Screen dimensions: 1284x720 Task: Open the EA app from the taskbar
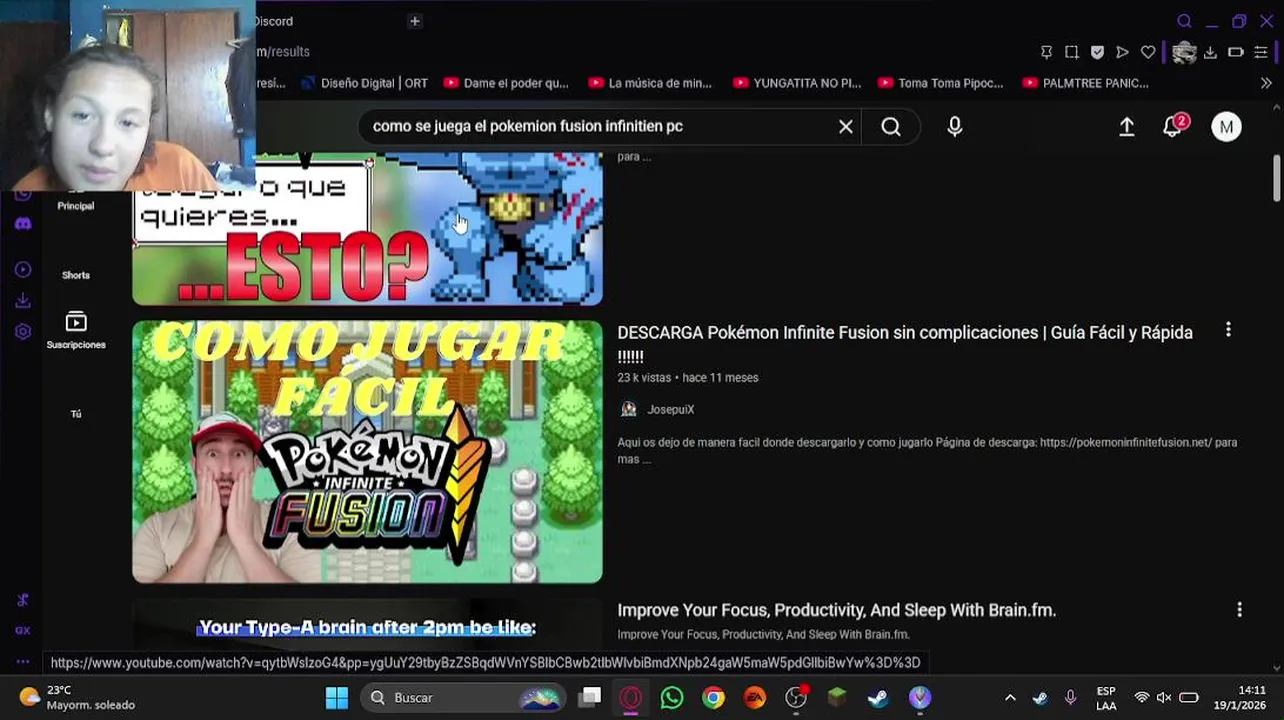tap(755, 697)
